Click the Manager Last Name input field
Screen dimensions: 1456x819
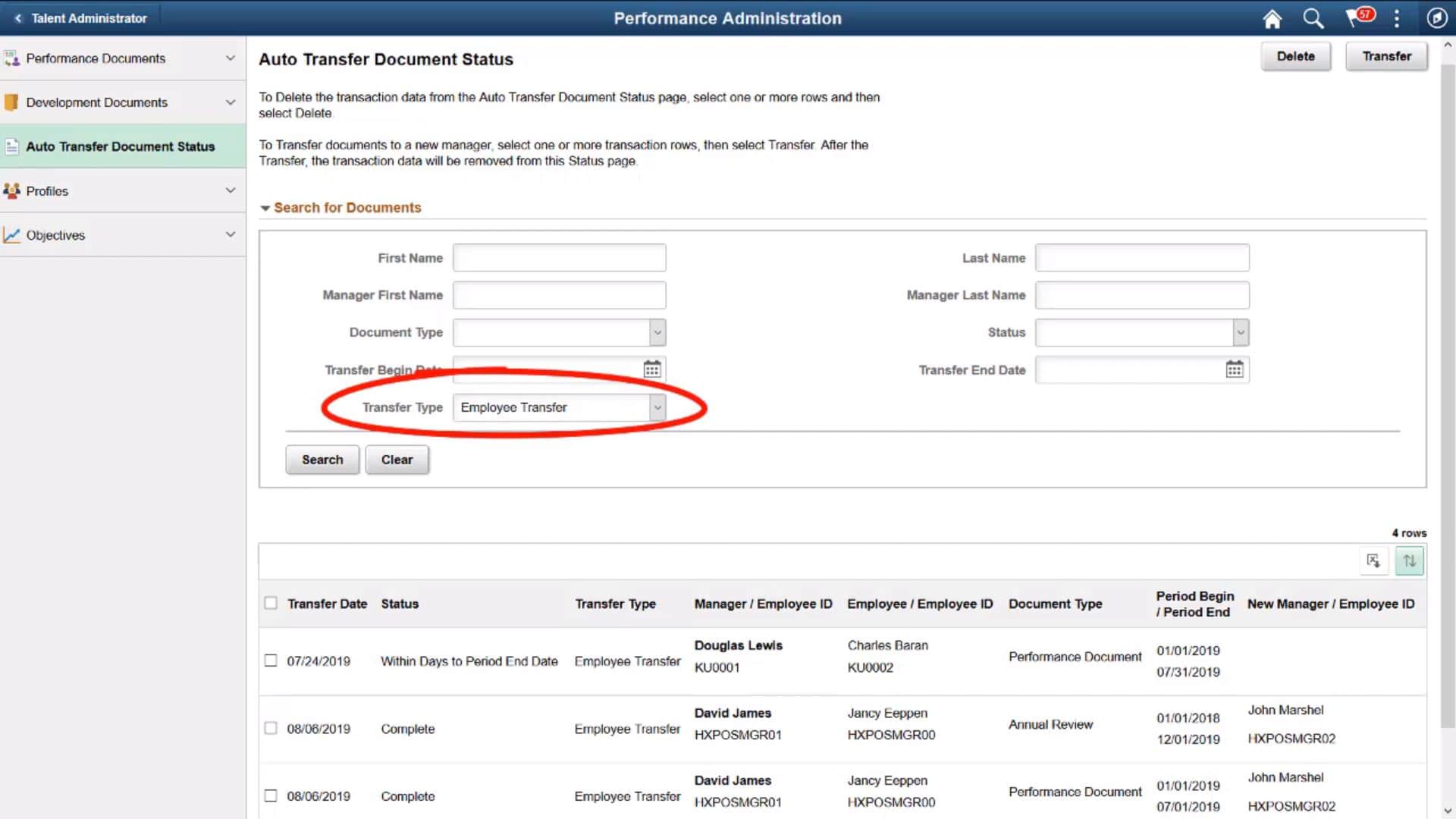[1142, 295]
